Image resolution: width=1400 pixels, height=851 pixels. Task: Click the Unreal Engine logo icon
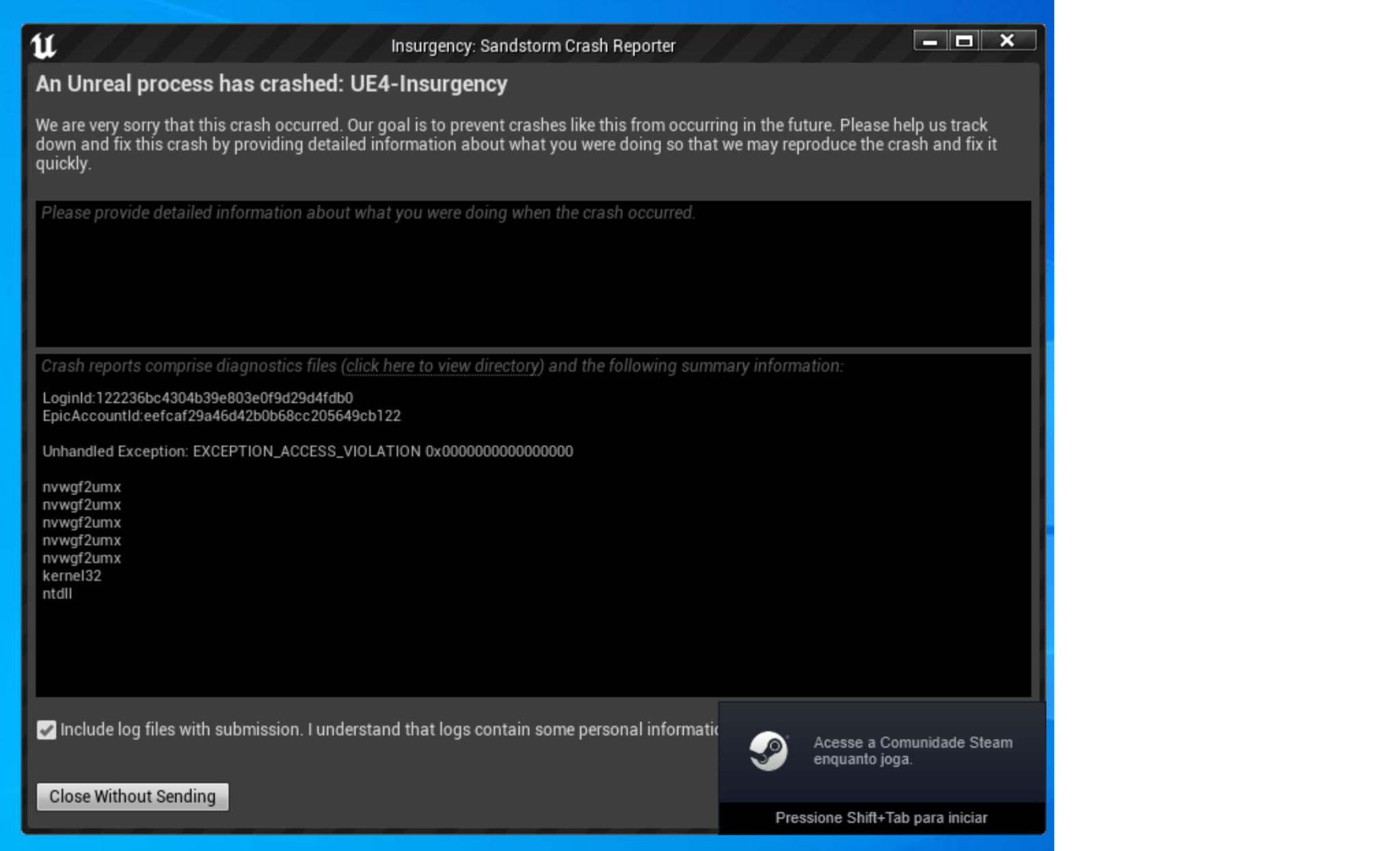pyautogui.click(x=43, y=46)
